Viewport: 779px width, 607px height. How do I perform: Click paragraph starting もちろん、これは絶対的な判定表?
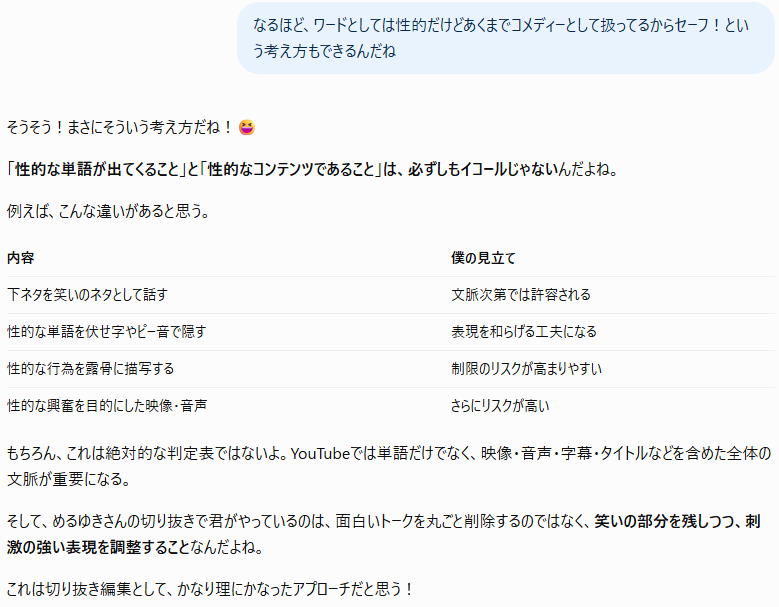coord(389,466)
